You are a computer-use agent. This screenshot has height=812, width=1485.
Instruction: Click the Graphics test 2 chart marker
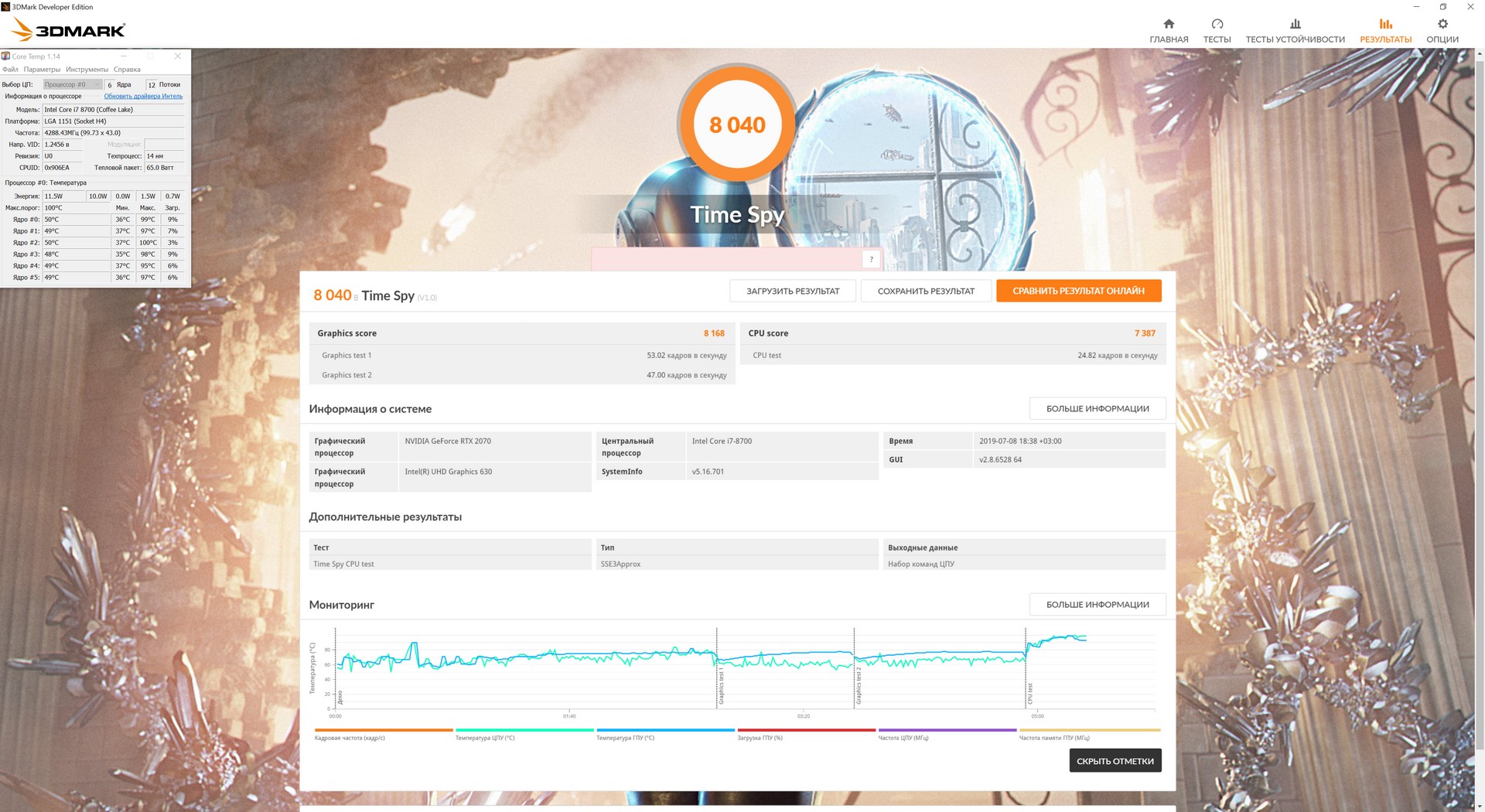click(x=859, y=687)
